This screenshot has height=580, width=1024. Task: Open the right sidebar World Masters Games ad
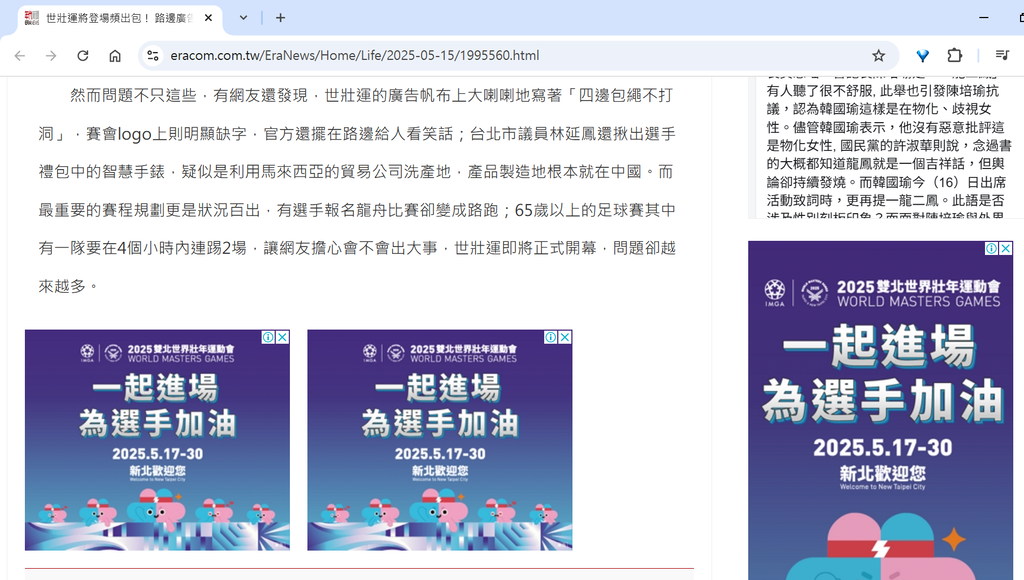[x=880, y=410]
